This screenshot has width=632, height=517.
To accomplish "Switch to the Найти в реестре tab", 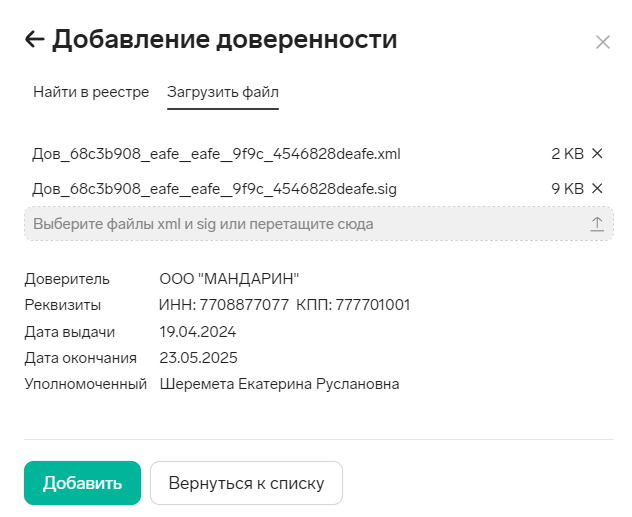I will point(91,92).
